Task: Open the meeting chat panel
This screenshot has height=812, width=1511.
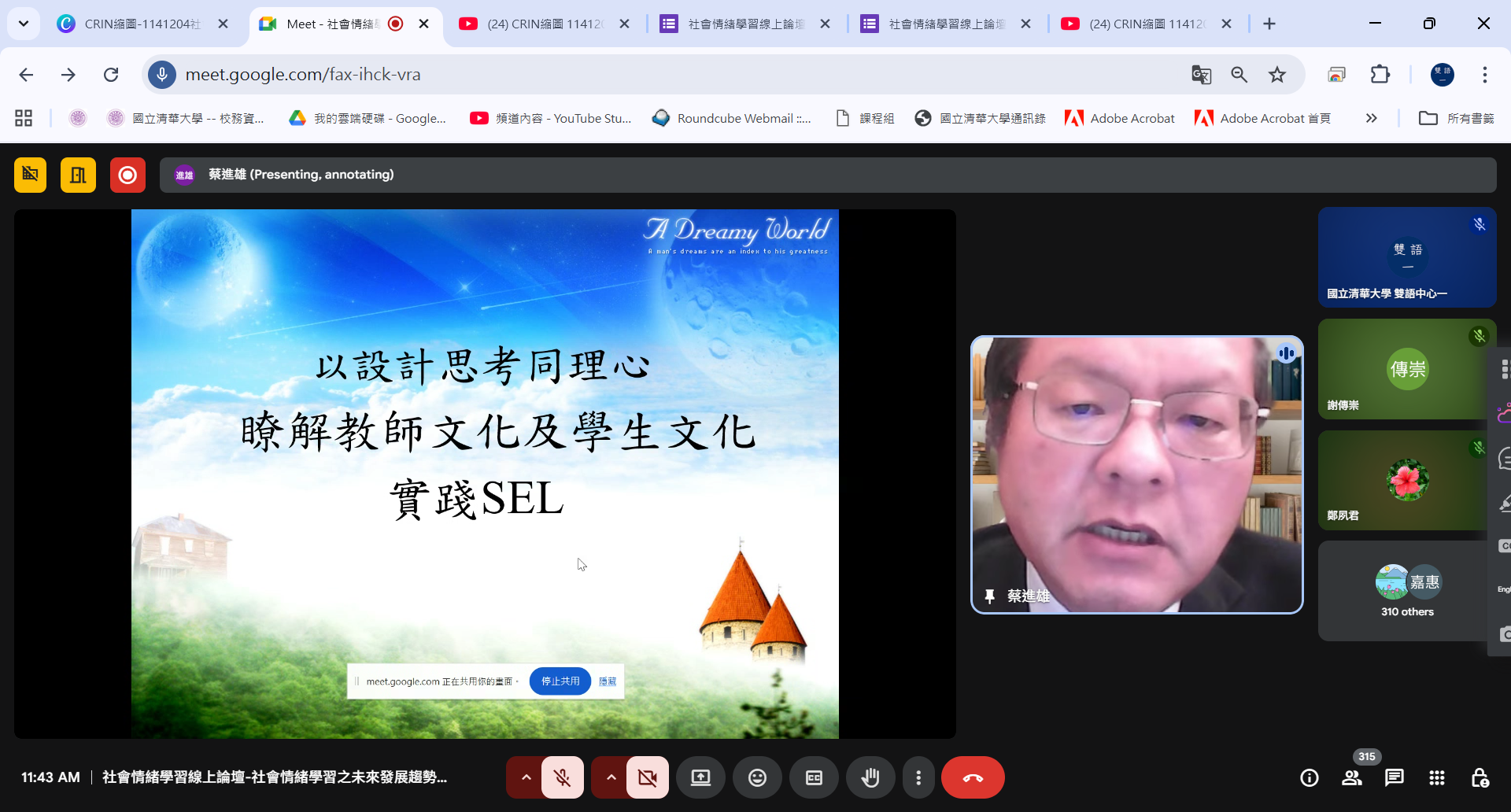Action: tap(1394, 777)
